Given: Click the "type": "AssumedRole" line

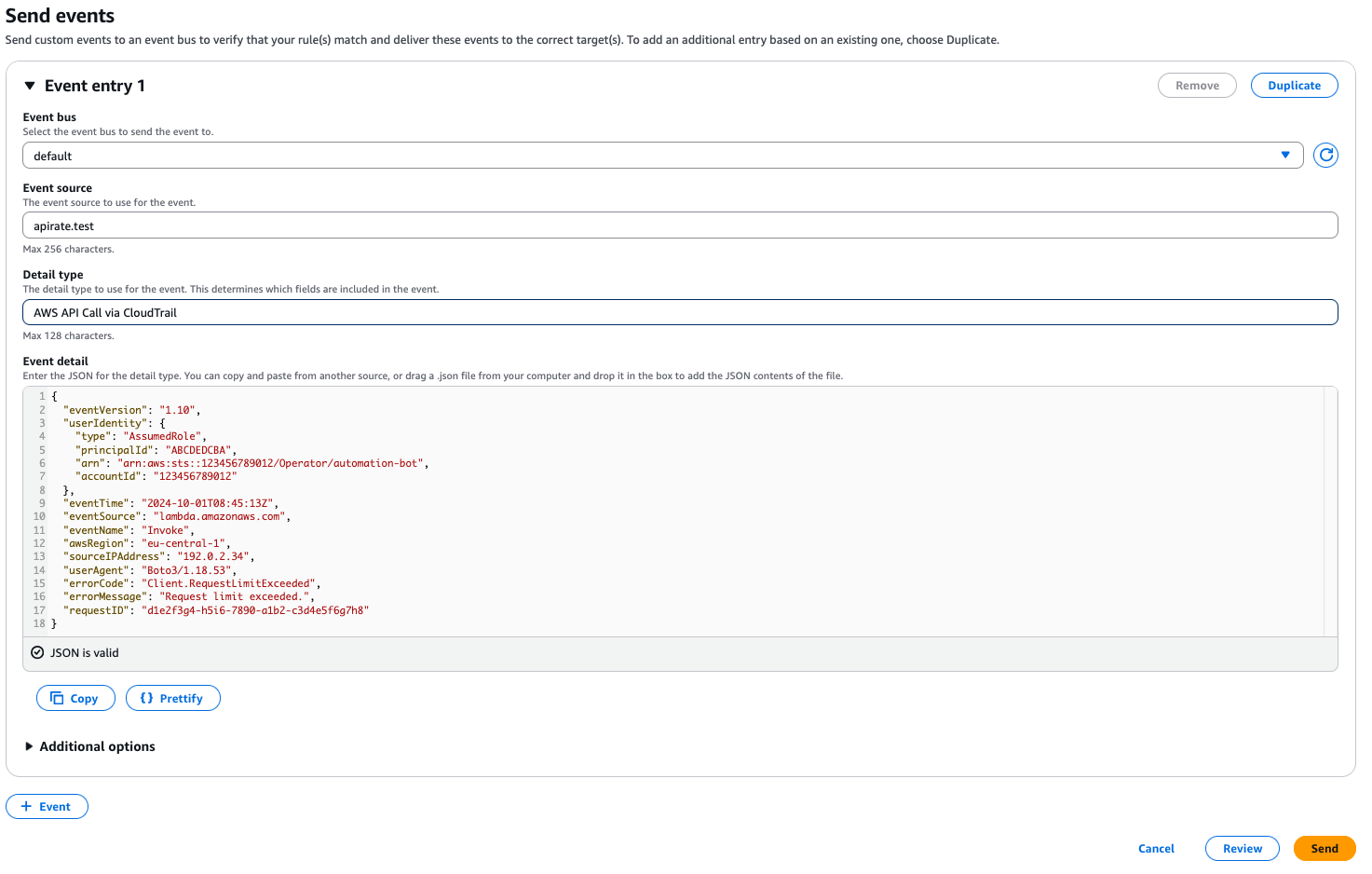Looking at the screenshot, I should pos(141,436).
